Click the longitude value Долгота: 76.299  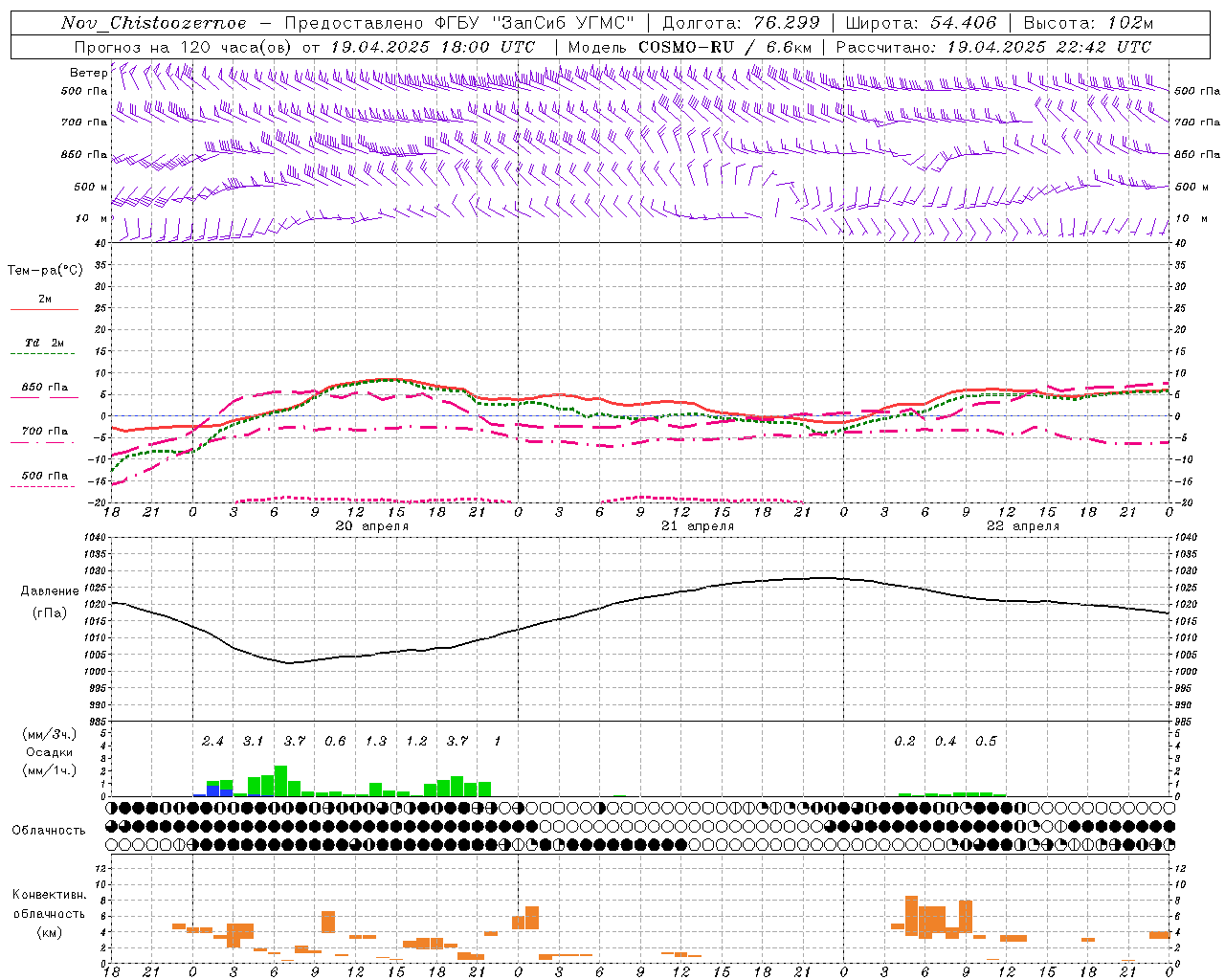[x=741, y=23]
